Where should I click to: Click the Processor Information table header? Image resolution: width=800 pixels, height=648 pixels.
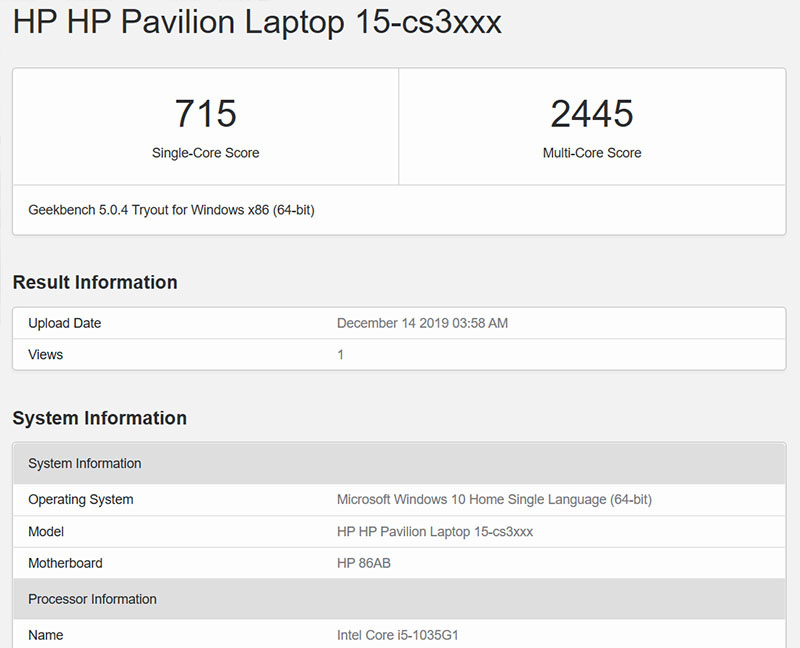(x=399, y=599)
